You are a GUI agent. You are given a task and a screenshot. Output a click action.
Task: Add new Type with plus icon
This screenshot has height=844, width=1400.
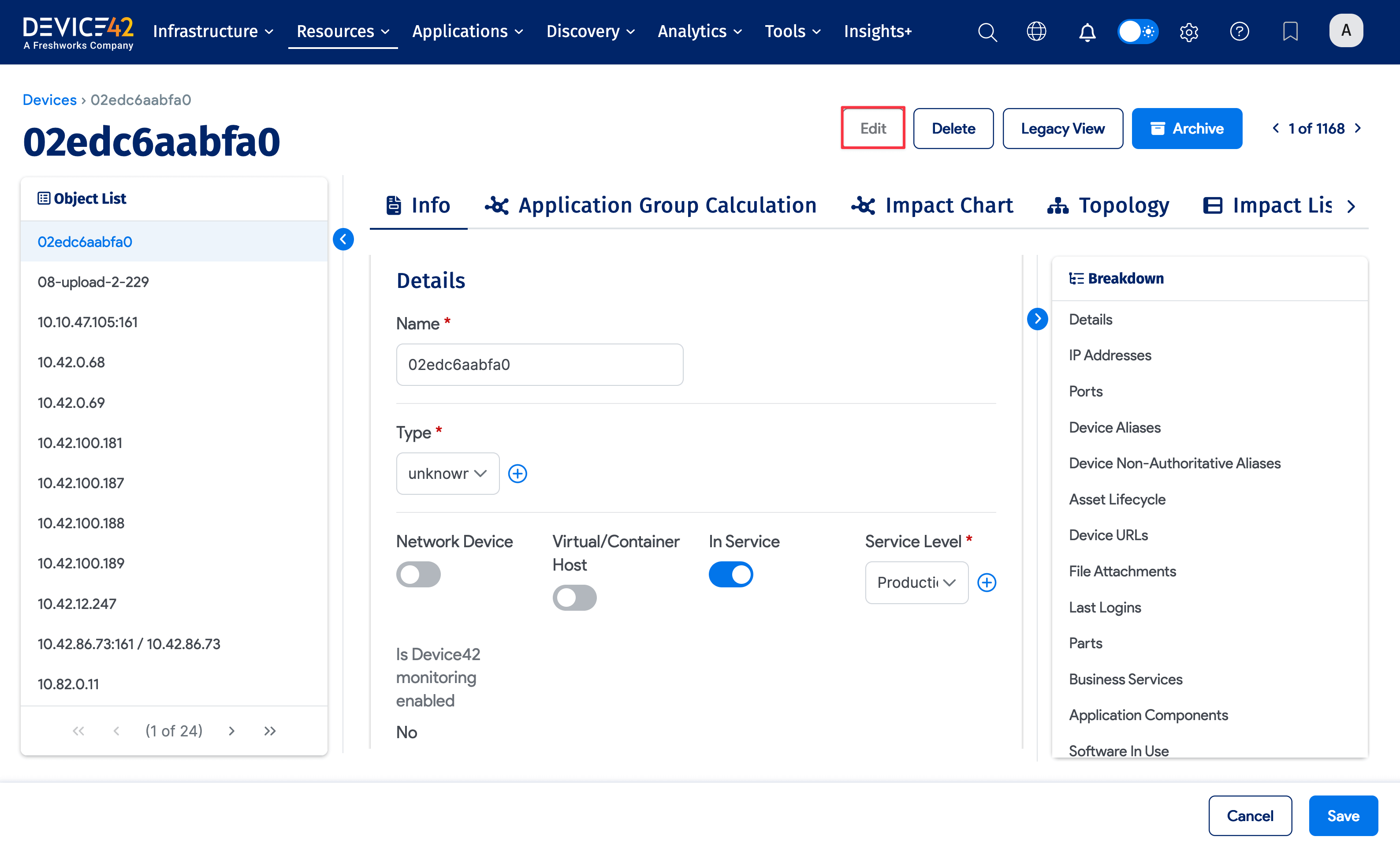[517, 474]
